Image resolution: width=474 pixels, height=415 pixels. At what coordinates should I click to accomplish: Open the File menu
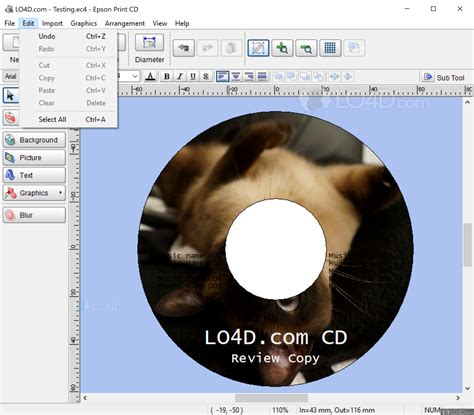click(9, 23)
